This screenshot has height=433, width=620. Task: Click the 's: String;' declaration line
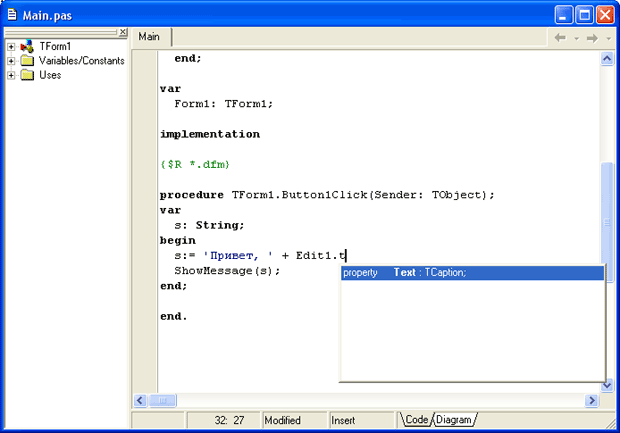[210, 225]
